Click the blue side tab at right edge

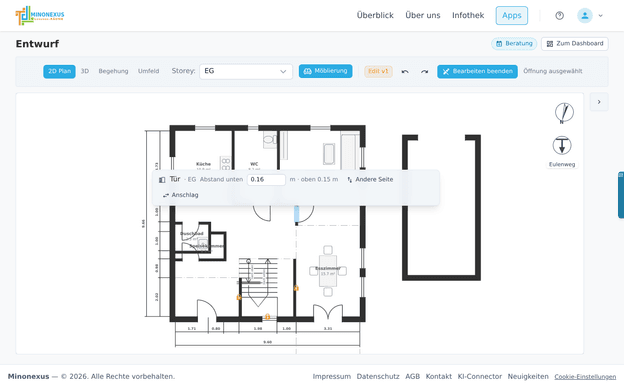(621, 195)
